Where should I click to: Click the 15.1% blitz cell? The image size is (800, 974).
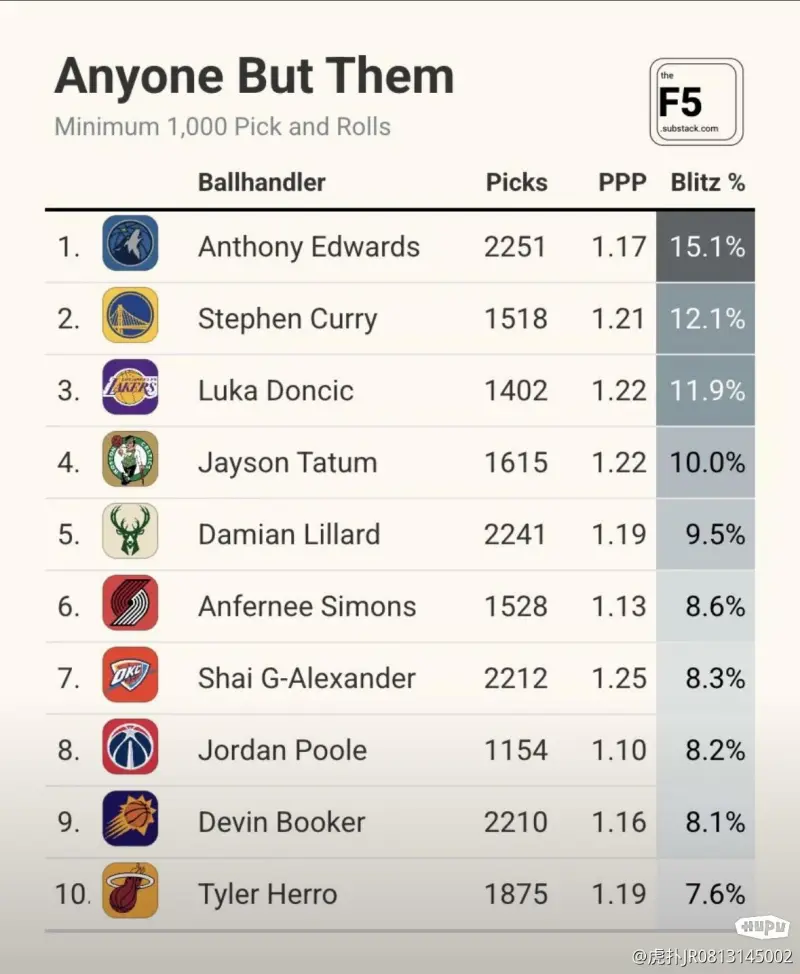click(706, 247)
